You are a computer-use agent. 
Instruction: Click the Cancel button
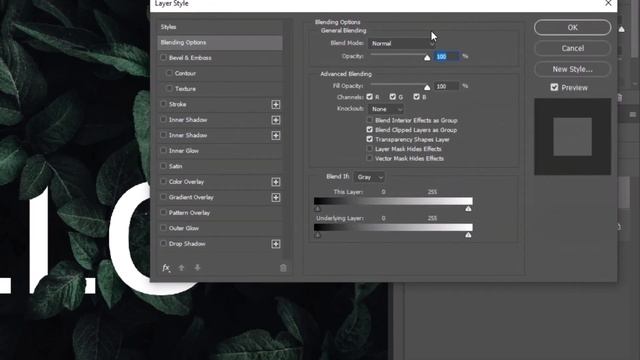point(572,48)
